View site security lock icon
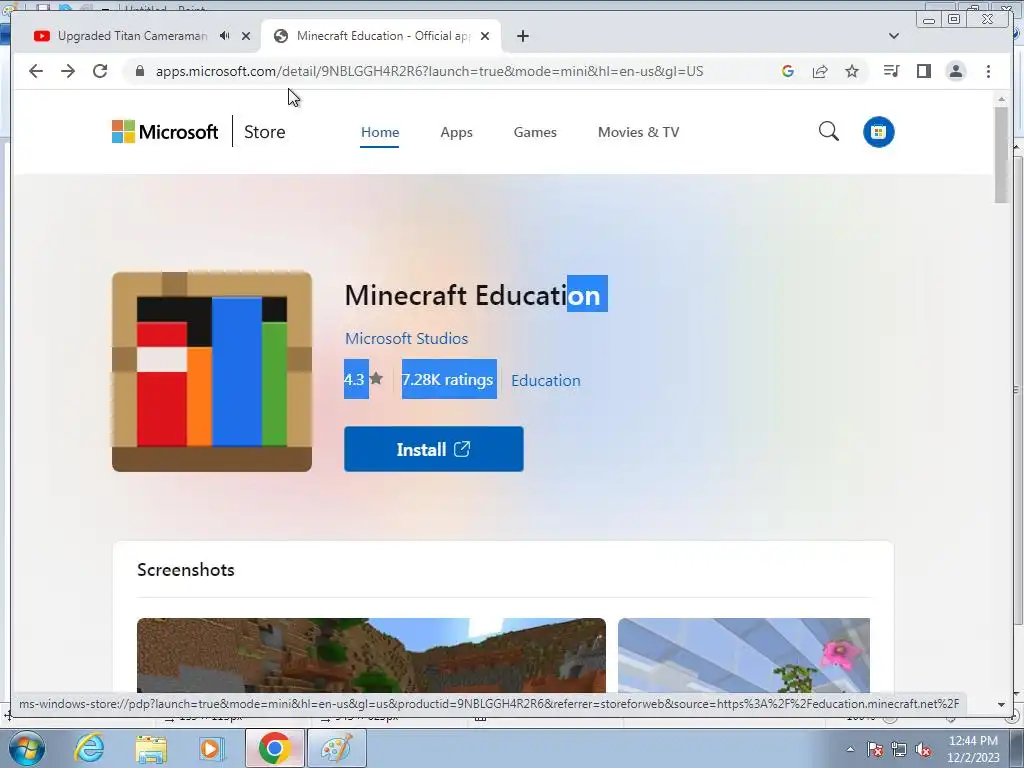The width and height of the screenshot is (1024, 768). click(x=139, y=71)
